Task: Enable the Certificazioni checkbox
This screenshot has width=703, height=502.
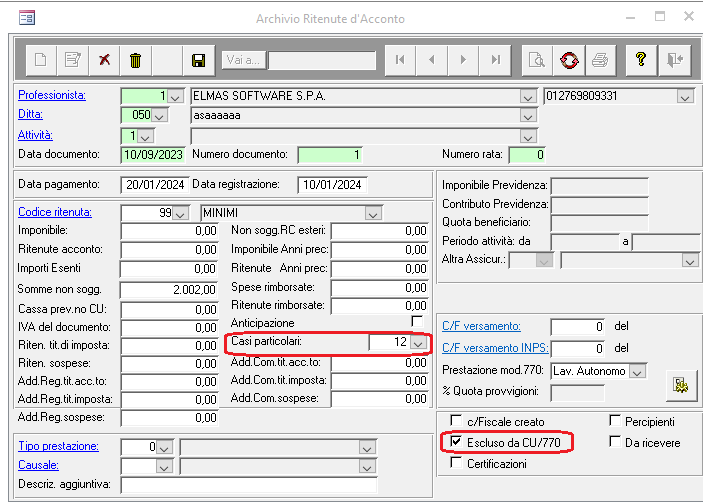Action: [x=456, y=462]
